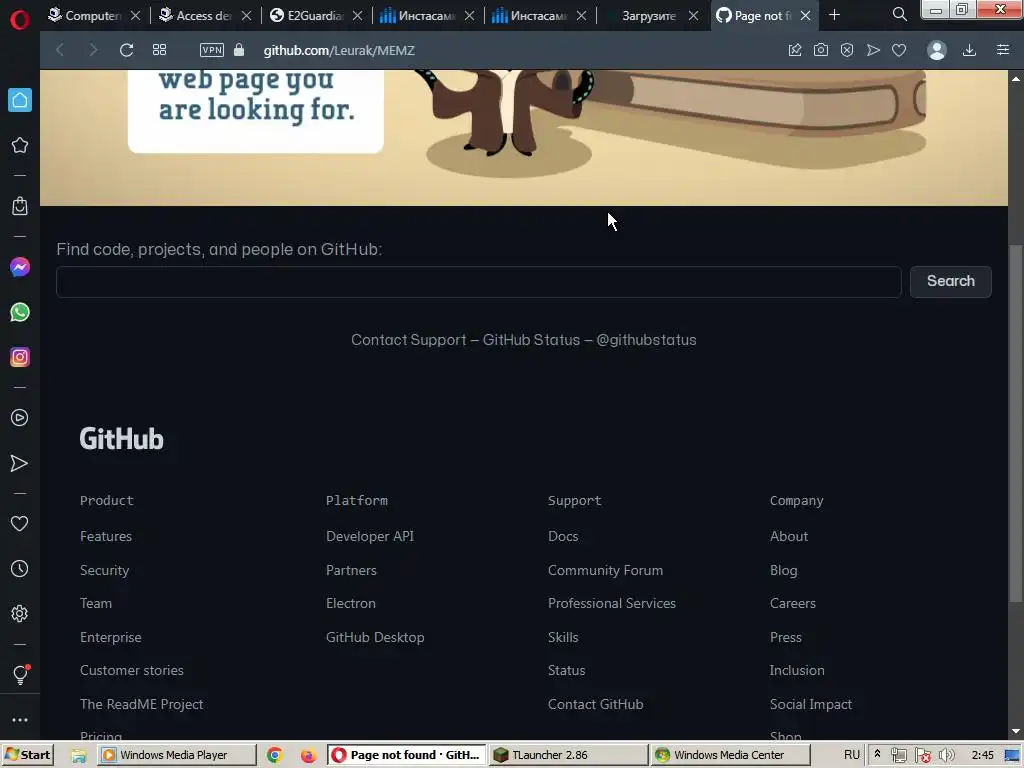This screenshot has height=768, width=1024.
Task: Open Messenger in the sidebar
Action: 20,267
